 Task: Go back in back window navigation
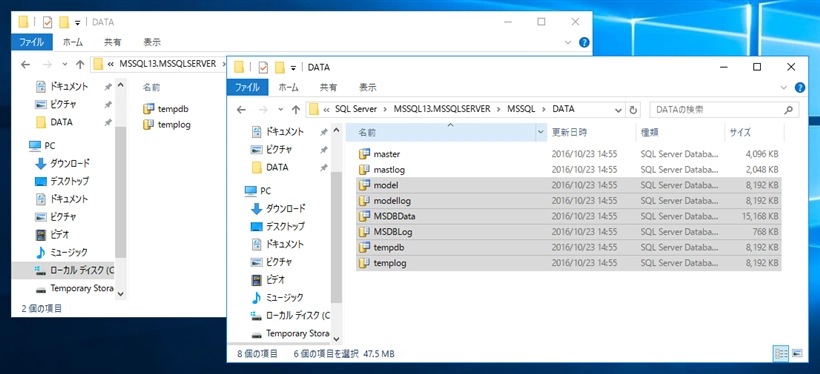point(25,65)
